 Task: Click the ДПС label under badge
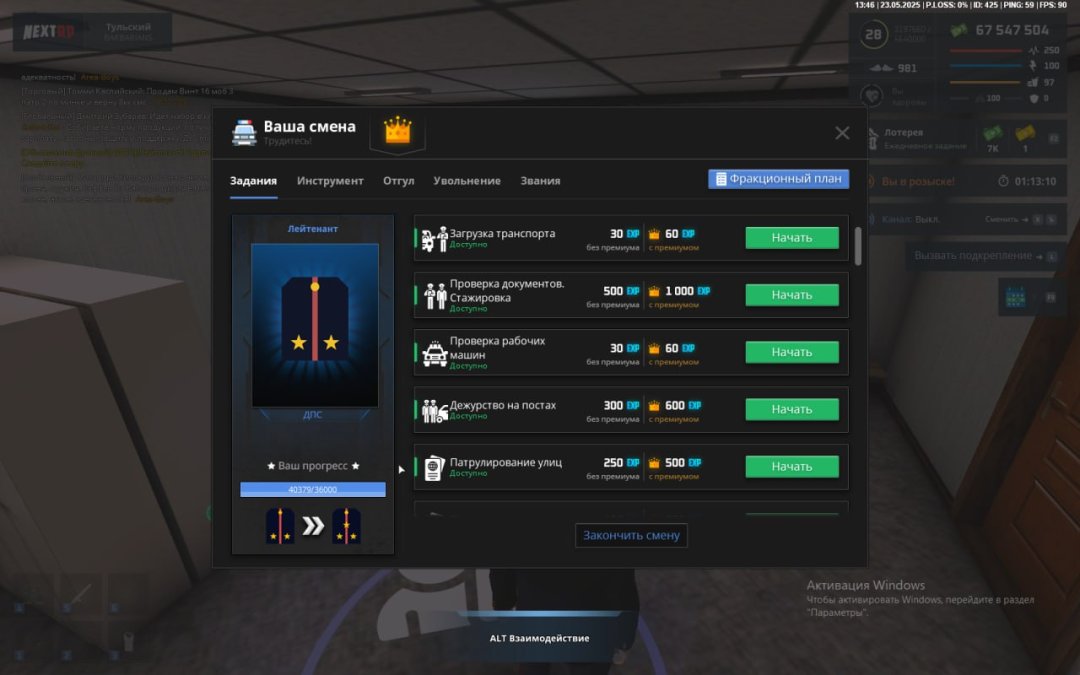[x=313, y=415]
